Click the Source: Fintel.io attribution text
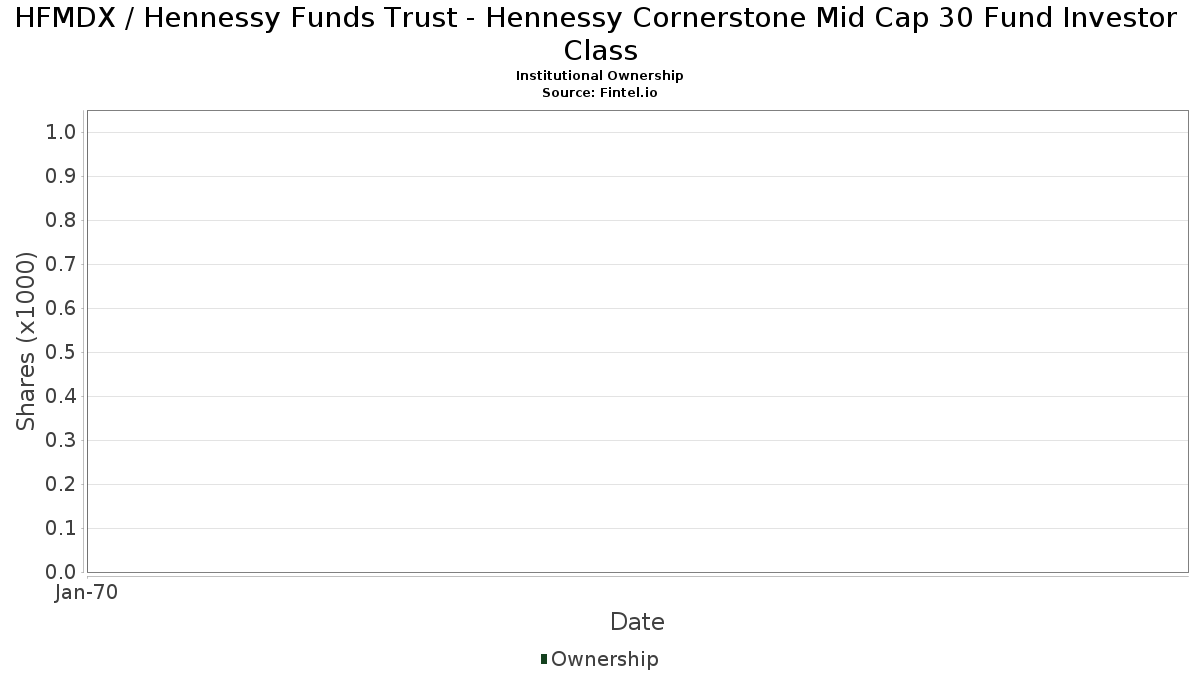 coord(599,92)
